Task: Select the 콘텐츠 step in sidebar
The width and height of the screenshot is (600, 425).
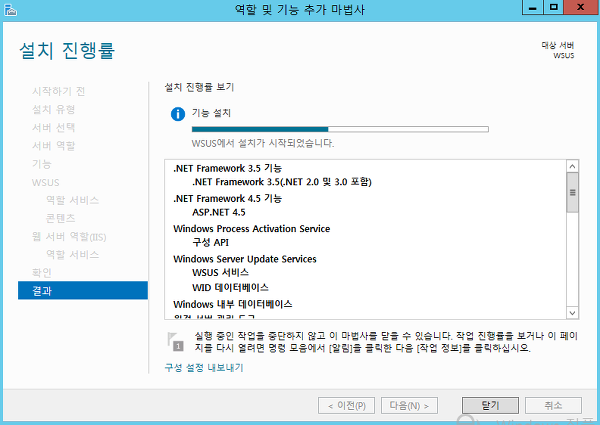Action: coord(60,218)
